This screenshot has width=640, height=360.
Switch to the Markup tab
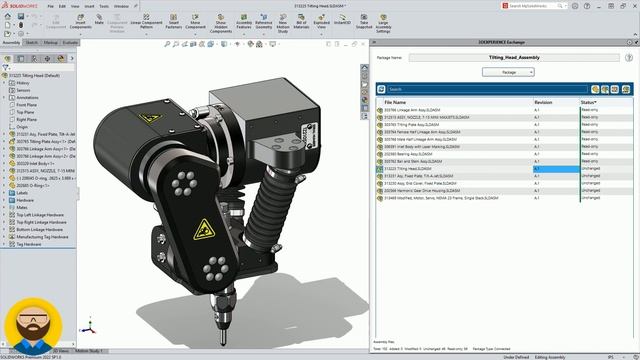(x=51, y=42)
